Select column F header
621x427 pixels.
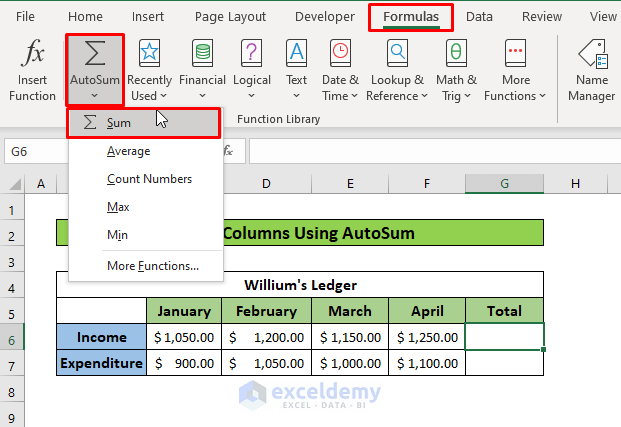(427, 184)
